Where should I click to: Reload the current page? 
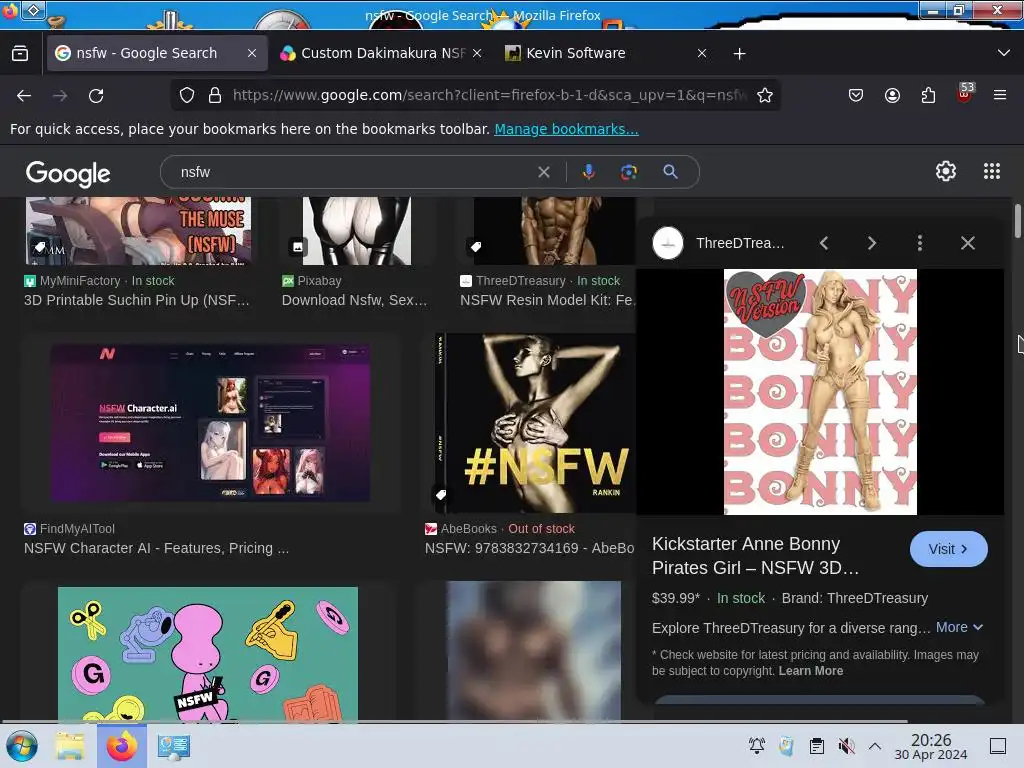[x=96, y=95]
